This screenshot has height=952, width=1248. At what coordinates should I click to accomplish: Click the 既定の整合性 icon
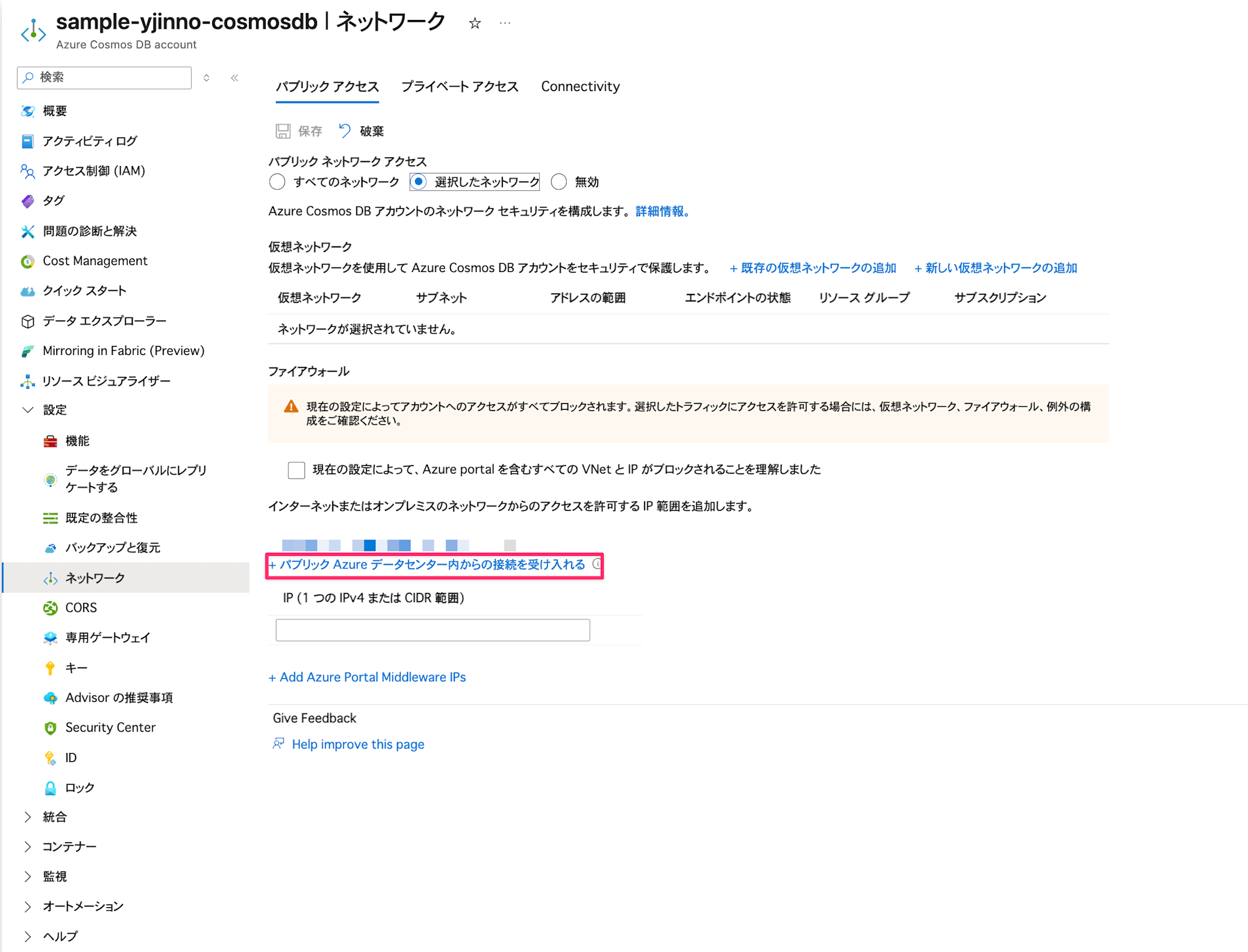51,518
